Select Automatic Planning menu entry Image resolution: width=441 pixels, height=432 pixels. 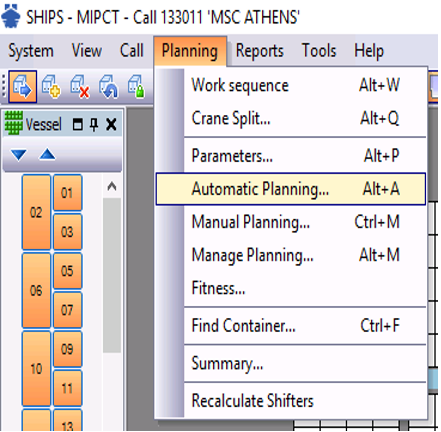pos(290,189)
